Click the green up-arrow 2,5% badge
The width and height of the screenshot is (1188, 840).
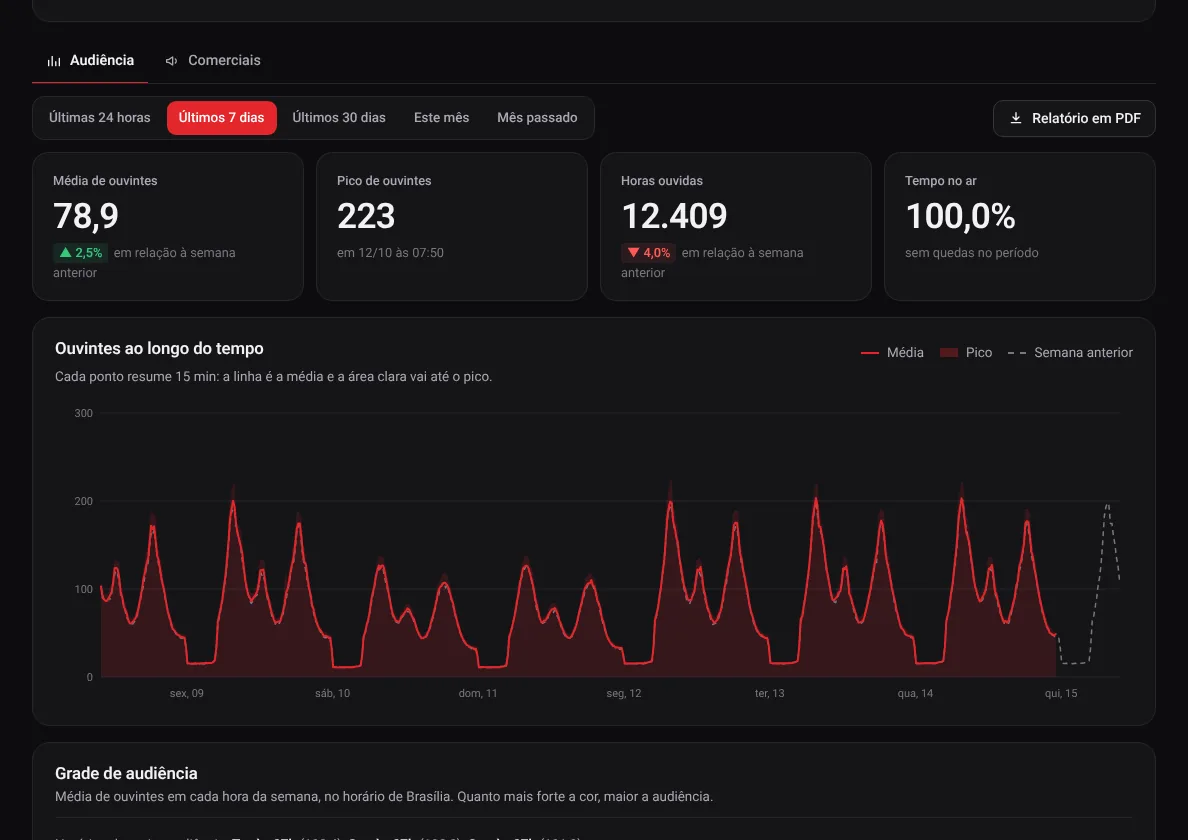[80, 252]
